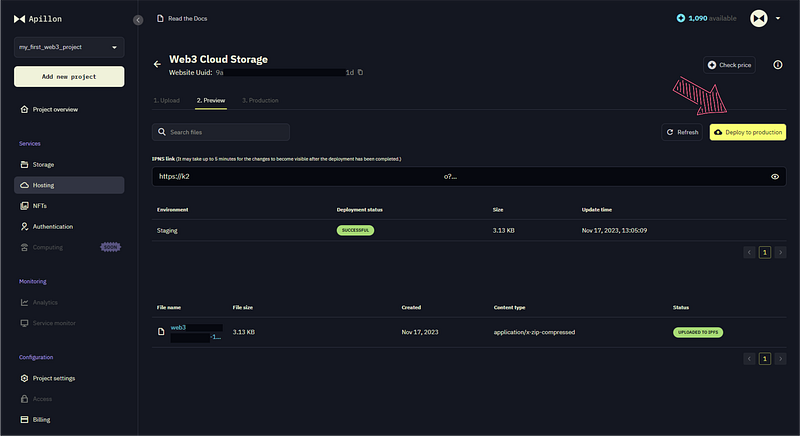
Task: Click Read the Docs link
Action: click(x=182, y=18)
